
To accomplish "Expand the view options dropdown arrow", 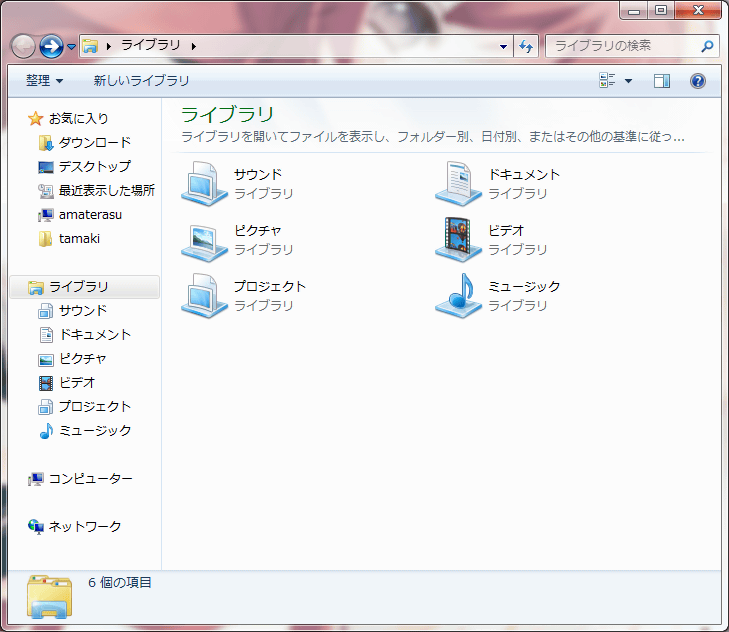I will (x=628, y=81).
